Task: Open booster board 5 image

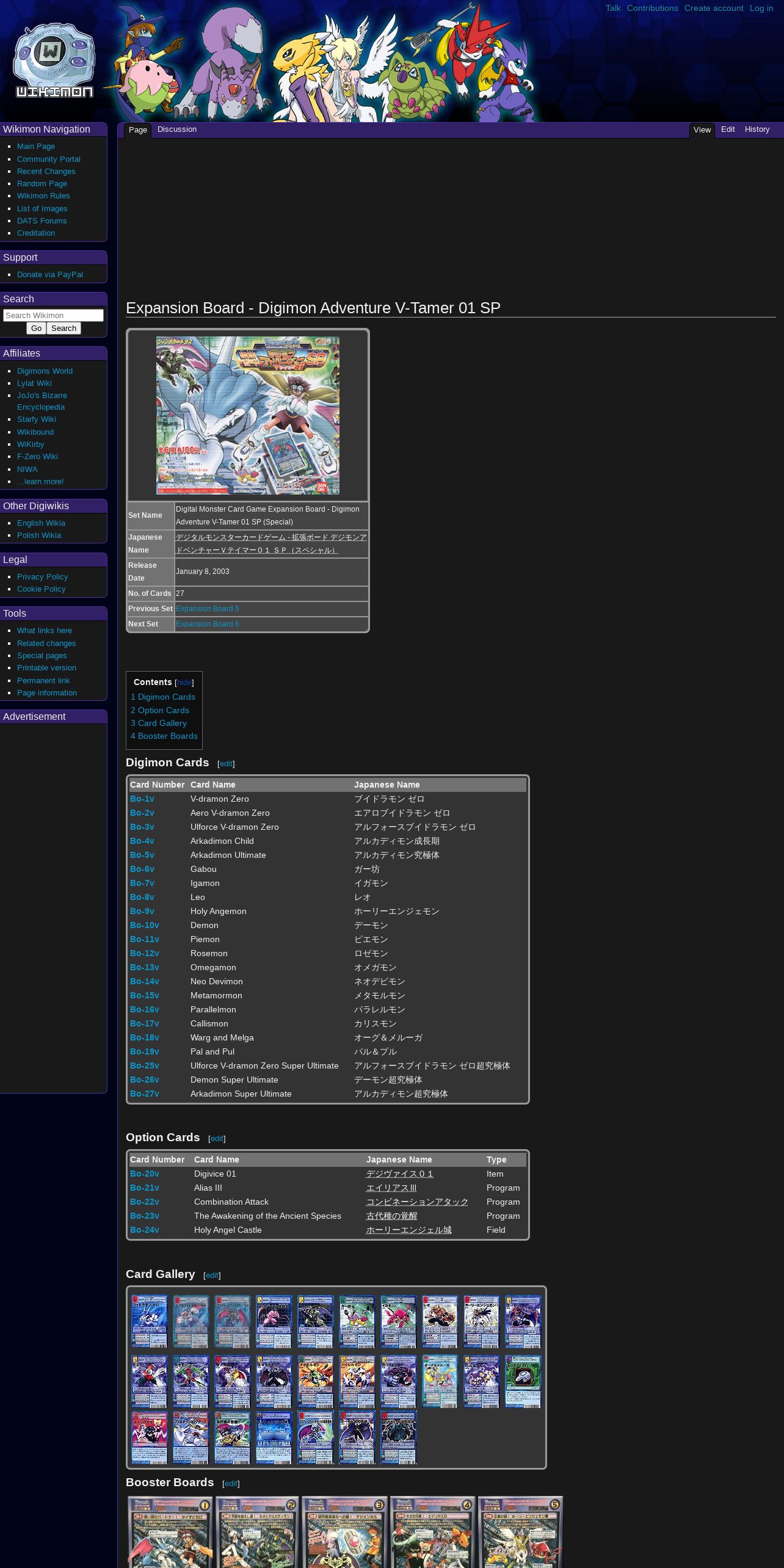Action: pos(520,1532)
